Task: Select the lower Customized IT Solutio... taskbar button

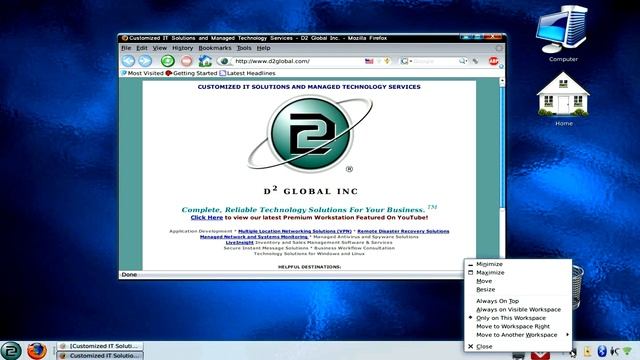Action: 100,356
